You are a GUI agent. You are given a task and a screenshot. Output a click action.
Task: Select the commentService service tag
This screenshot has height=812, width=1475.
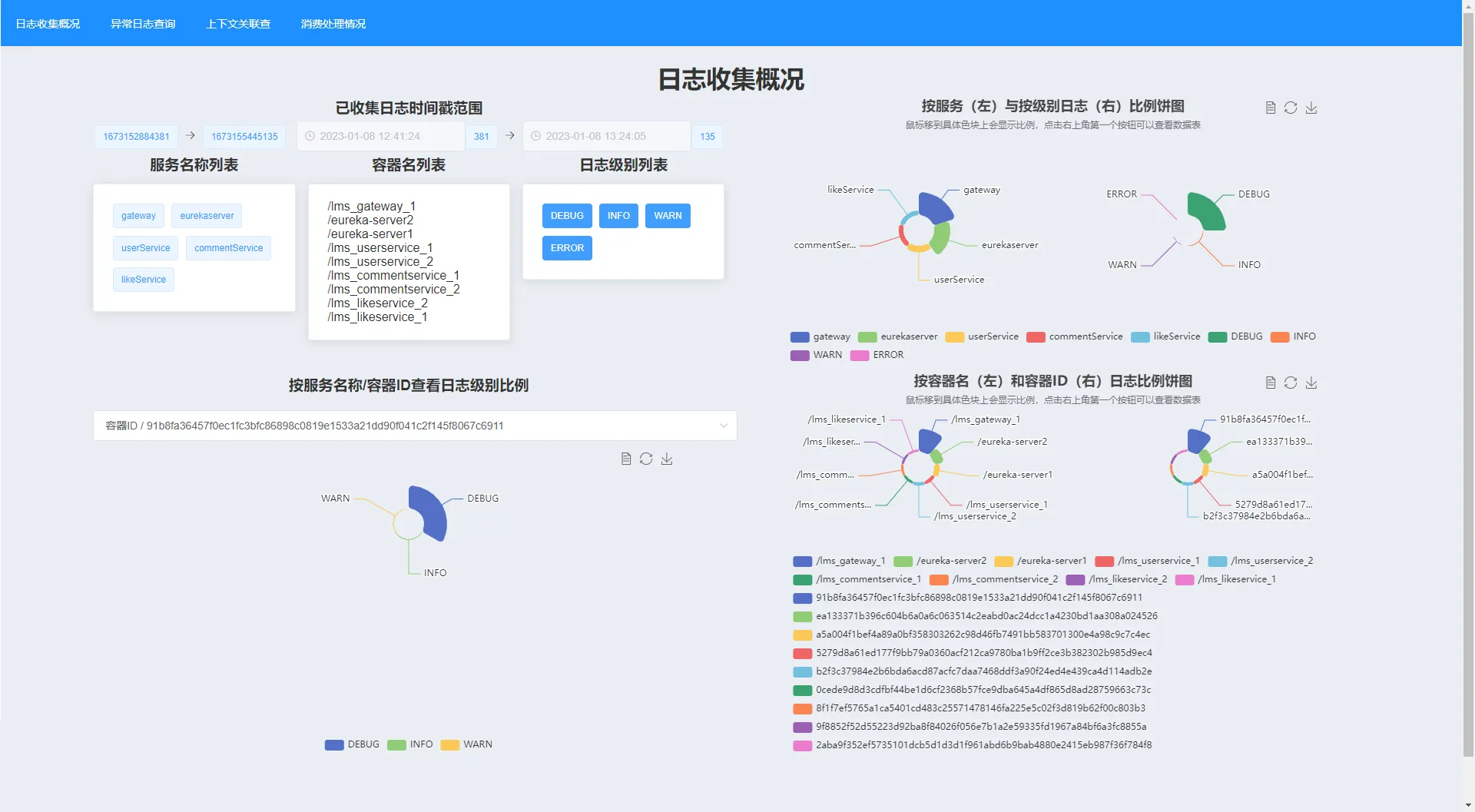[x=228, y=248]
